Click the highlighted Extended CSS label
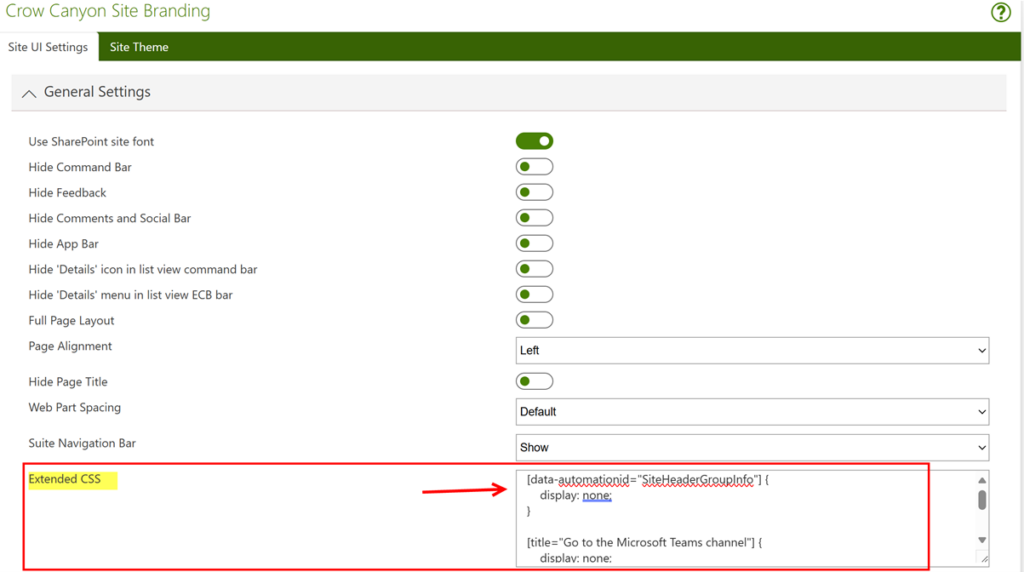 pyautogui.click(x=65, y=479)
